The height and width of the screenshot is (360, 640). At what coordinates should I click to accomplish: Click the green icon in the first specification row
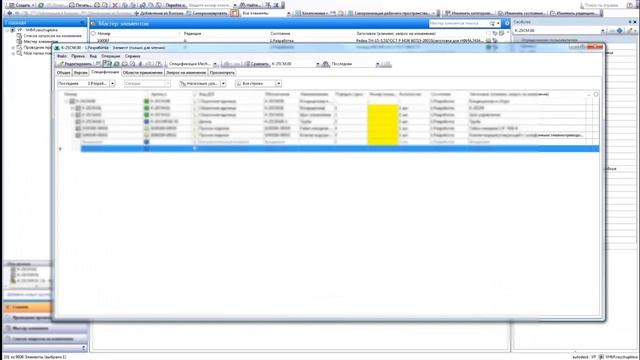point(147,101)
